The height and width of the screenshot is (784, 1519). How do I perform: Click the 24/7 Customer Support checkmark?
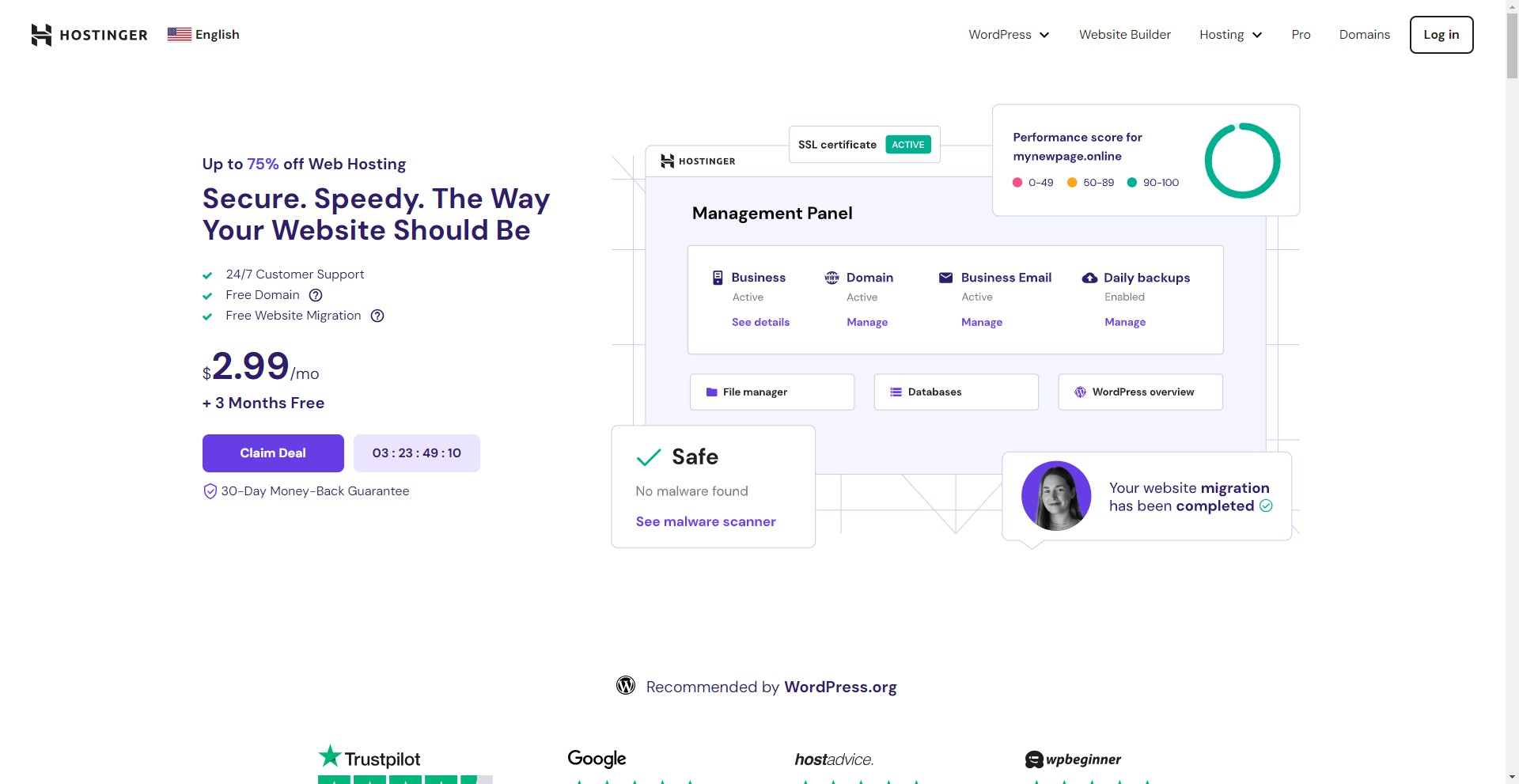(207, 275)
